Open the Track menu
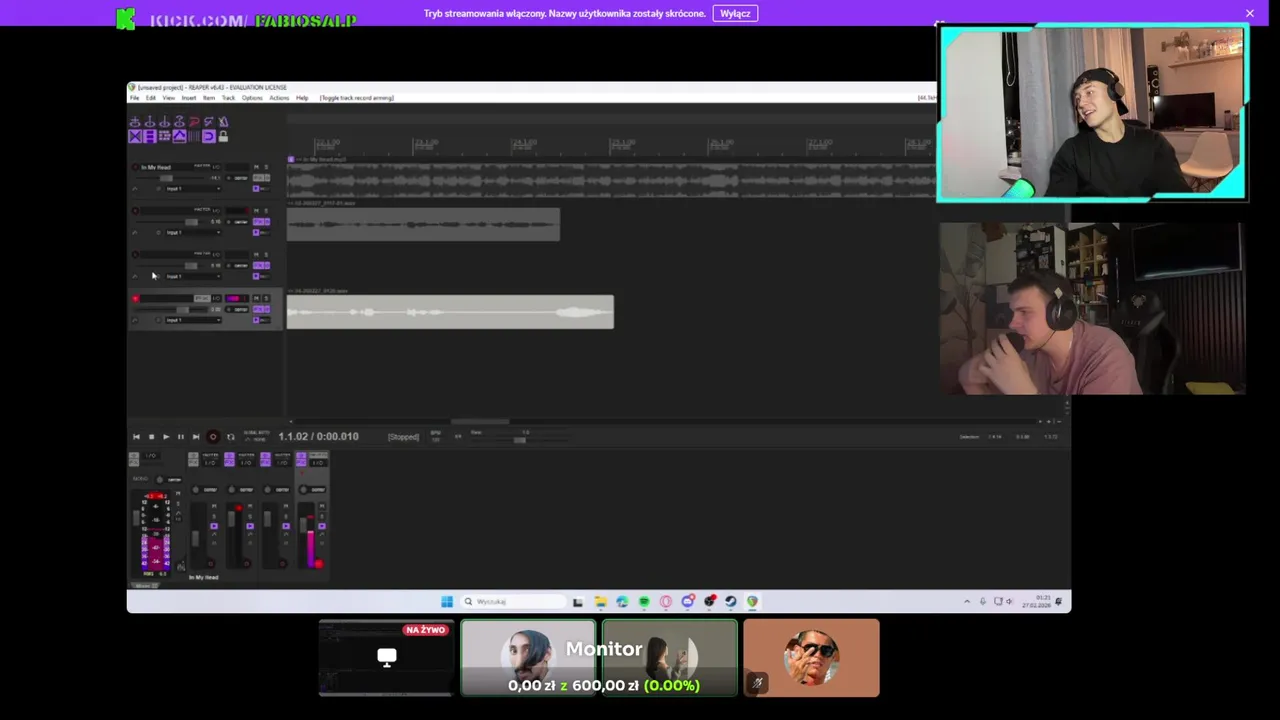This screenshot has width=1280, height=720. [x=228, y=98]
